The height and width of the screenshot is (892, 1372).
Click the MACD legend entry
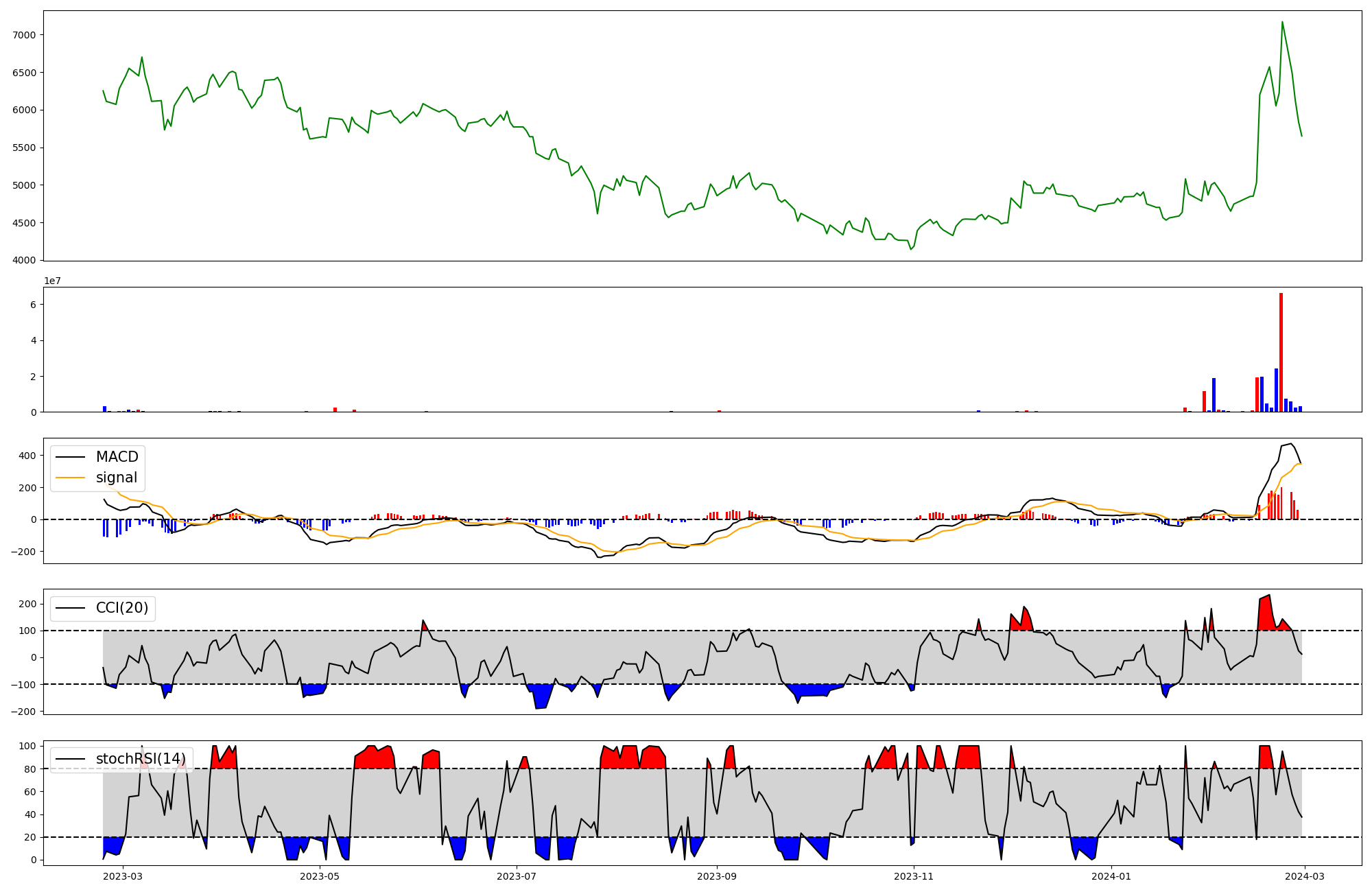117,457
